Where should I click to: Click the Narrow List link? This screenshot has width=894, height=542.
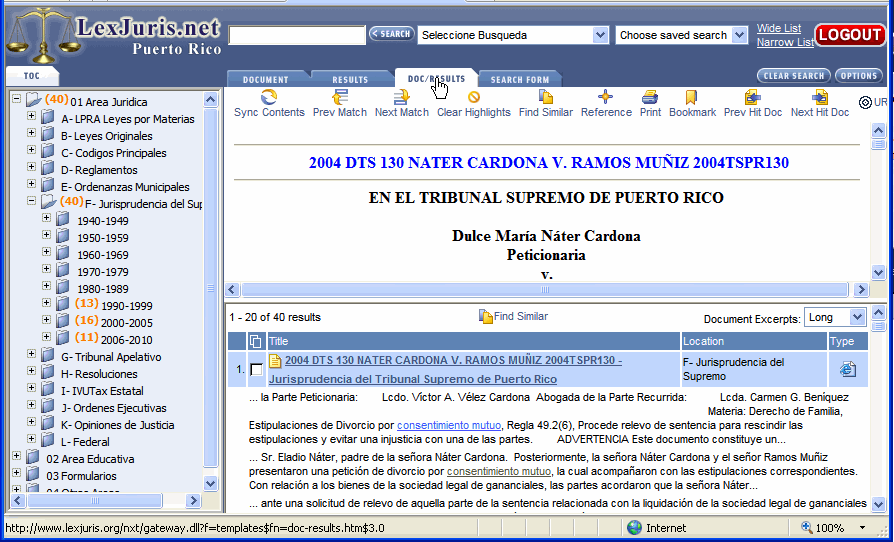[x=785, y=42]
